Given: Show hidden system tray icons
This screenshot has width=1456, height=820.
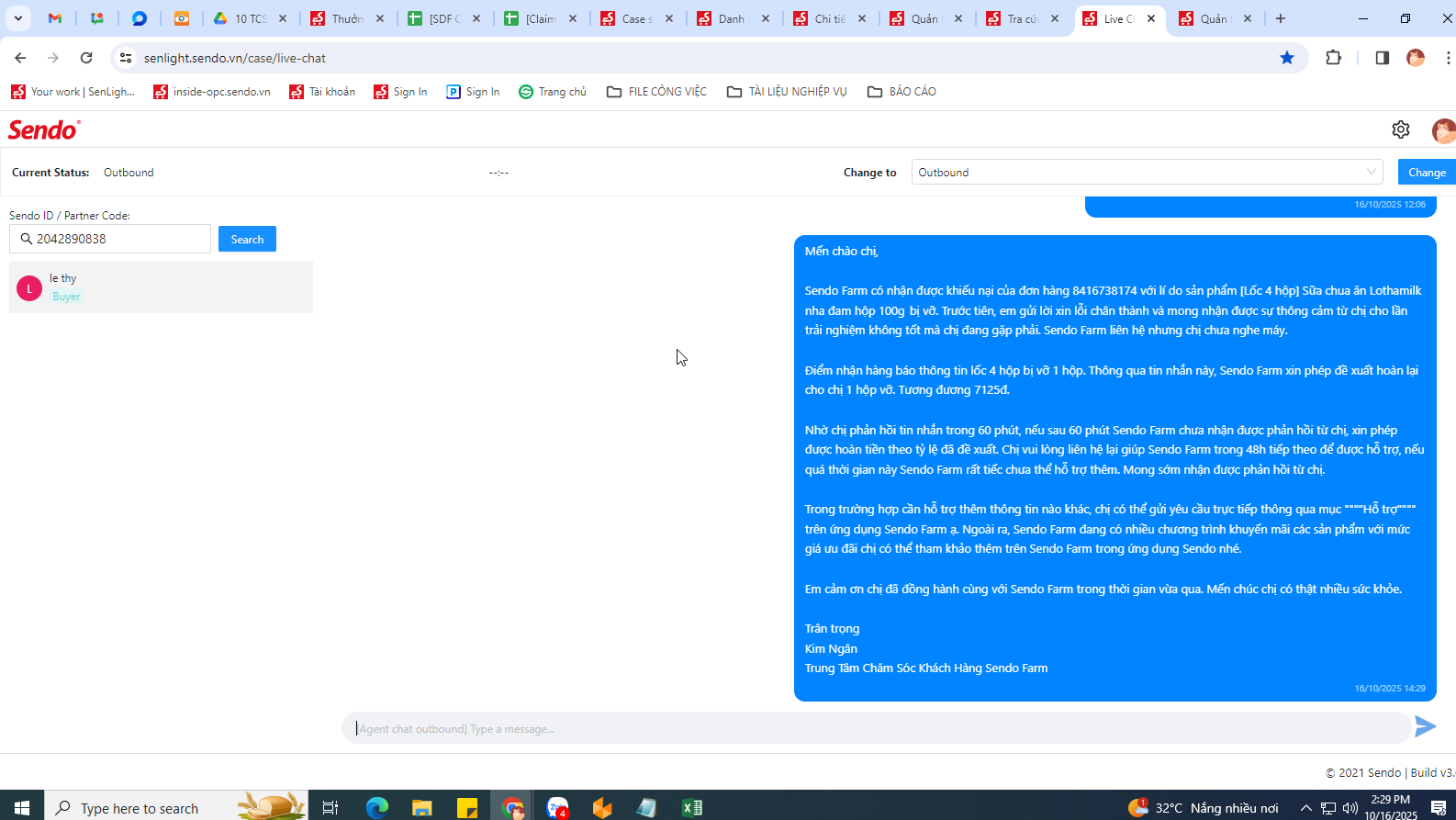Looking at the screenshot, I should (x=1305, y=807).
